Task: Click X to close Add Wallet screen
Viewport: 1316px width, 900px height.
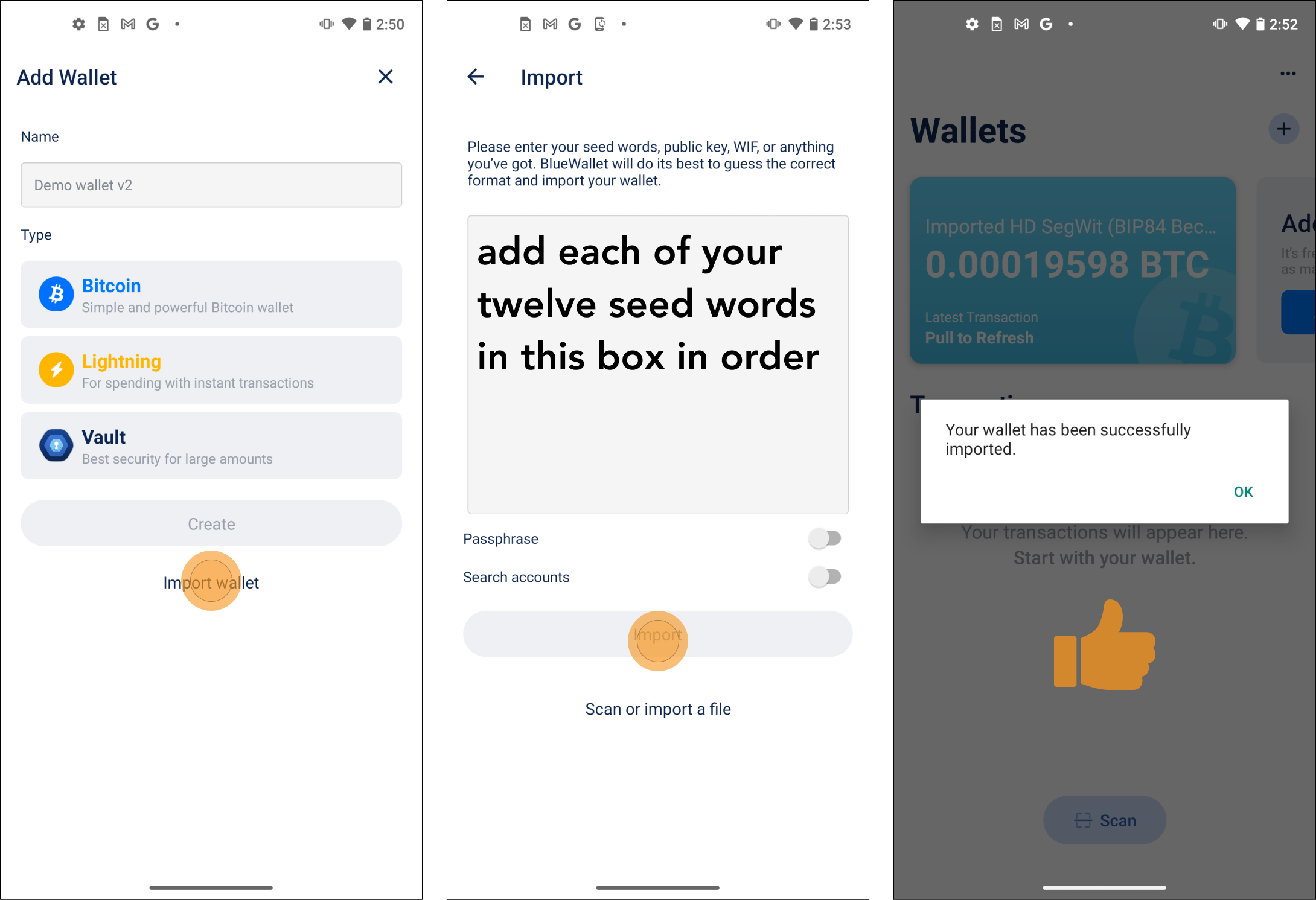Action: (x=387, y=76)
